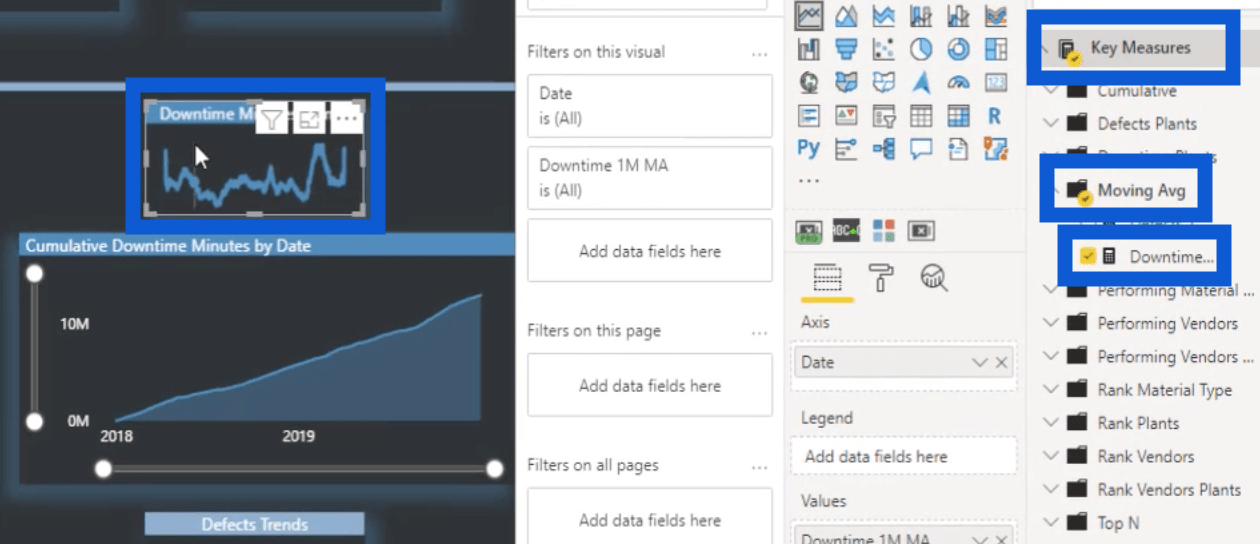Remove Date field from Axis

[1001, 363]
